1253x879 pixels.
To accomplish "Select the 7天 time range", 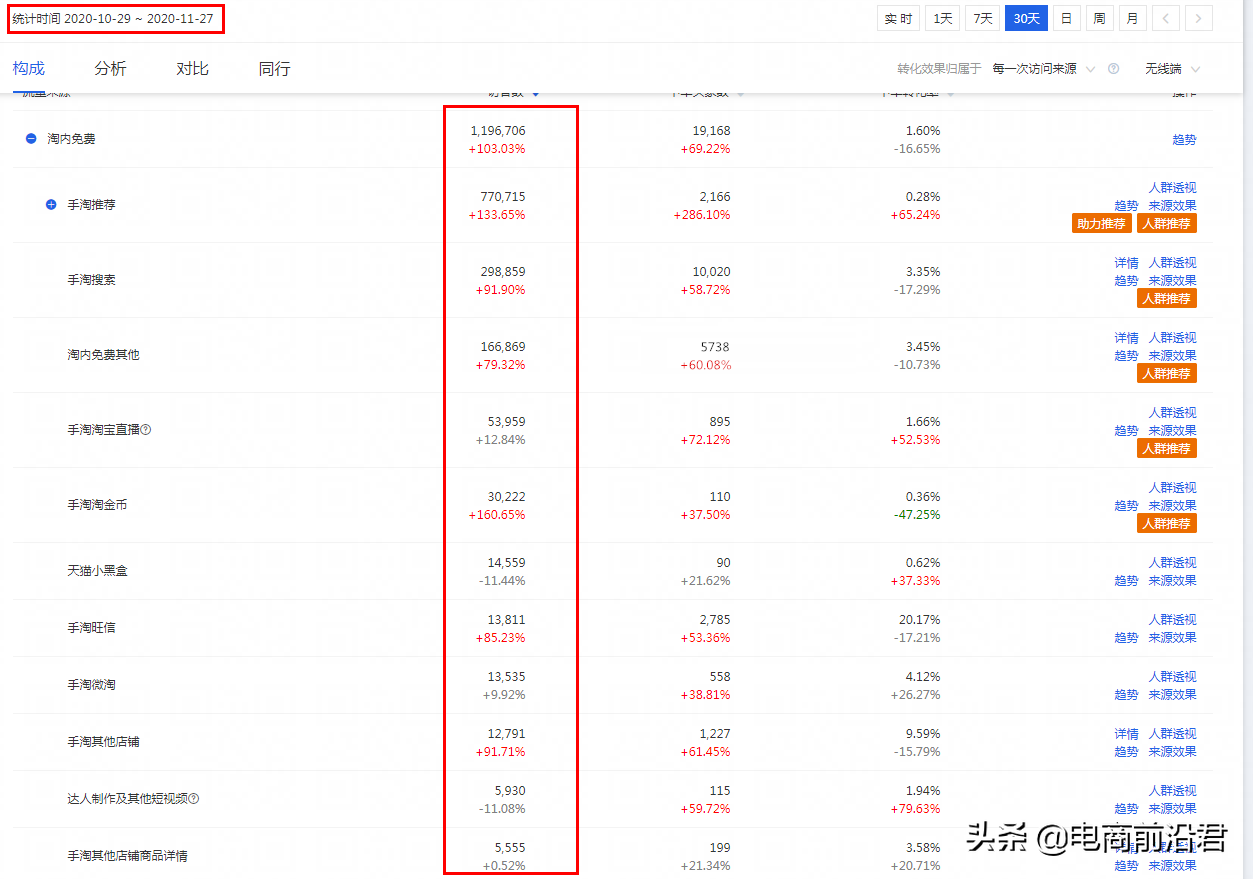I will pyautogui.click(x=983, y=18).
